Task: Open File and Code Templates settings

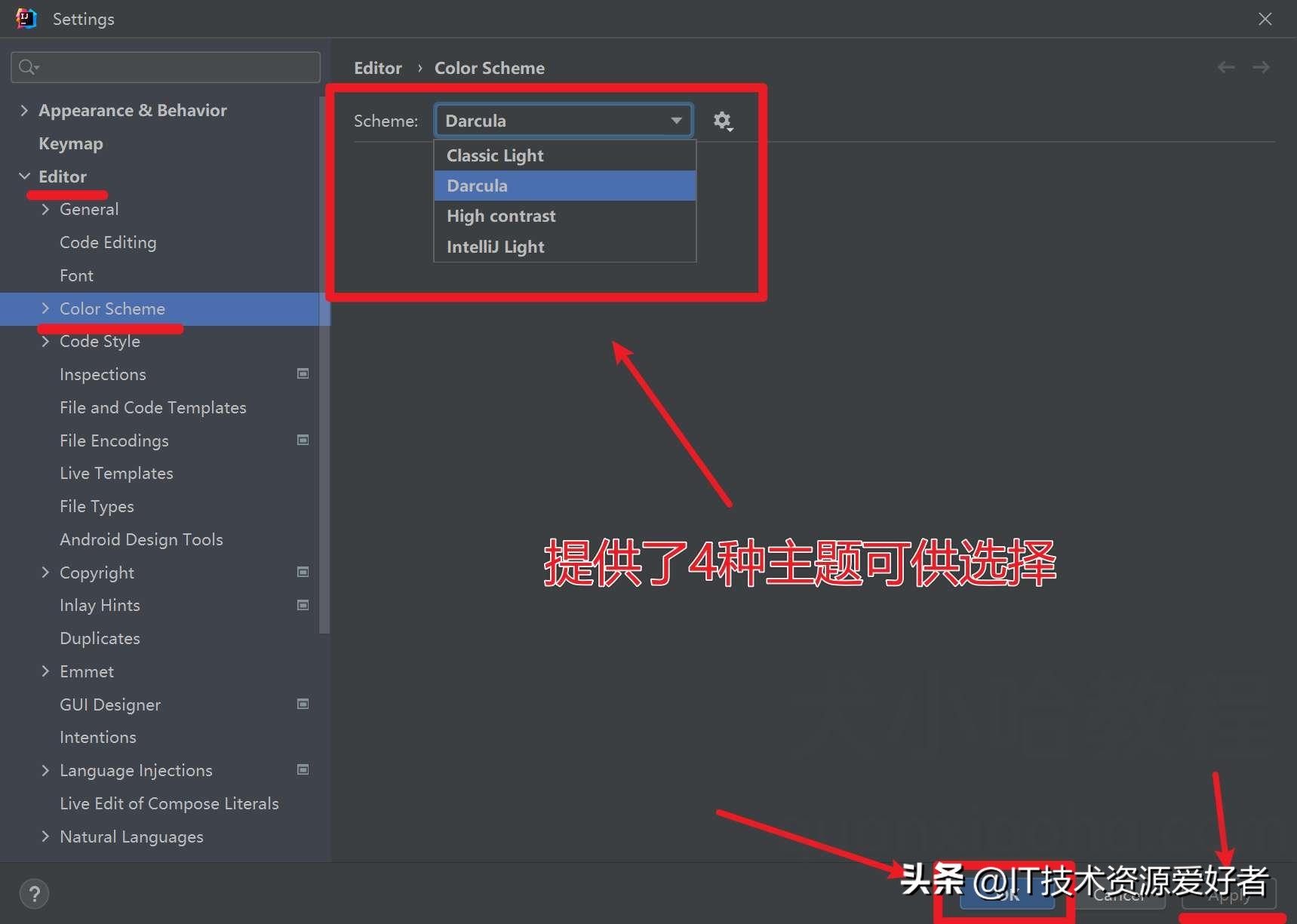Action: click(x=153, y=407)
